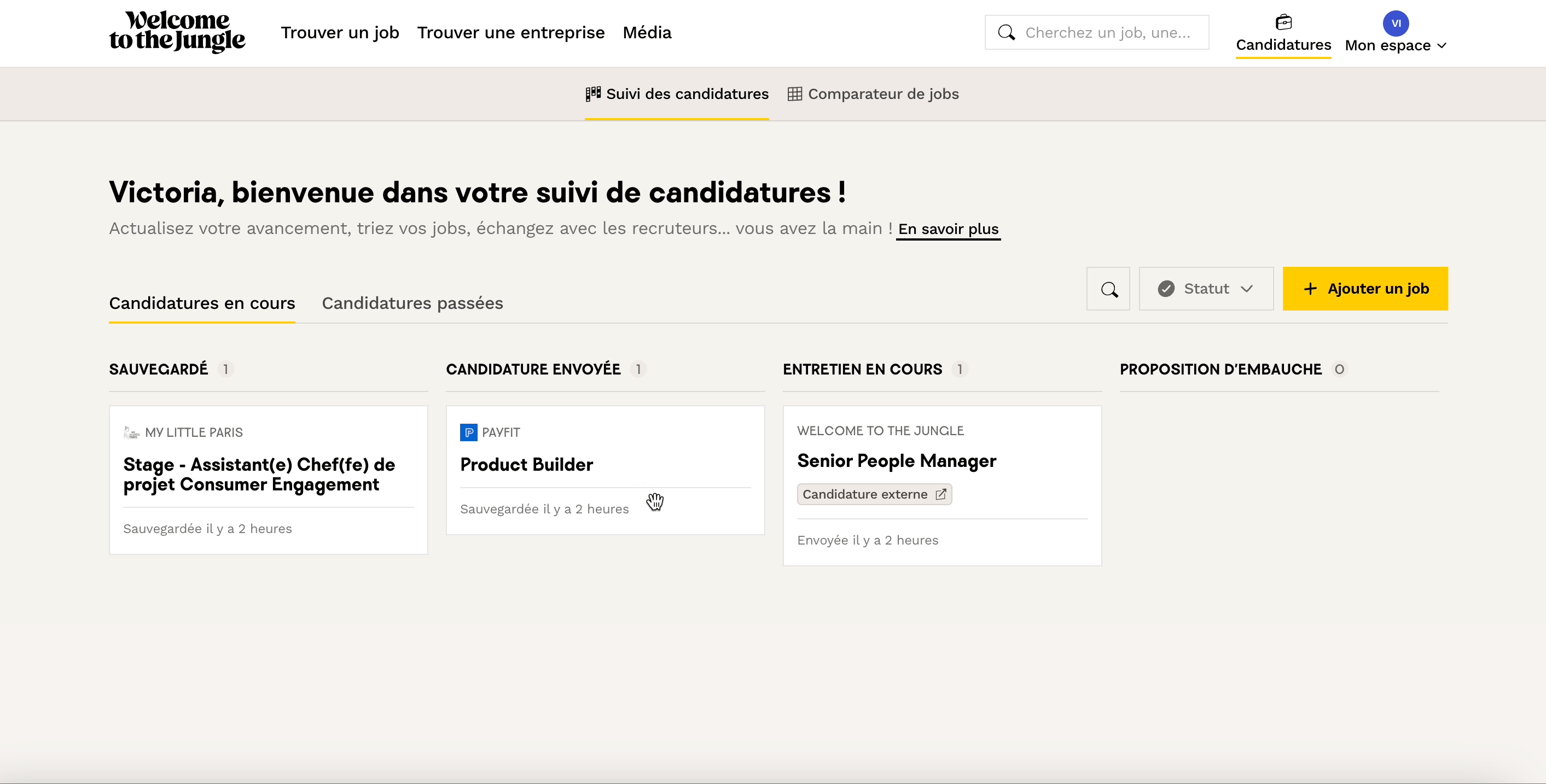Screen dimensions: 1546x784
Task: Switch to Candidatures passées tab
Action: pos(412,303)
